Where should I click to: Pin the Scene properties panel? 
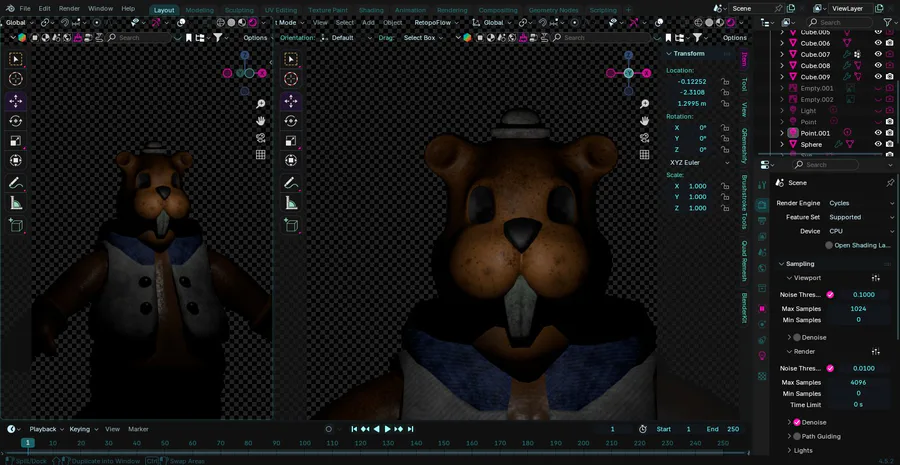[x=890, y=183]
